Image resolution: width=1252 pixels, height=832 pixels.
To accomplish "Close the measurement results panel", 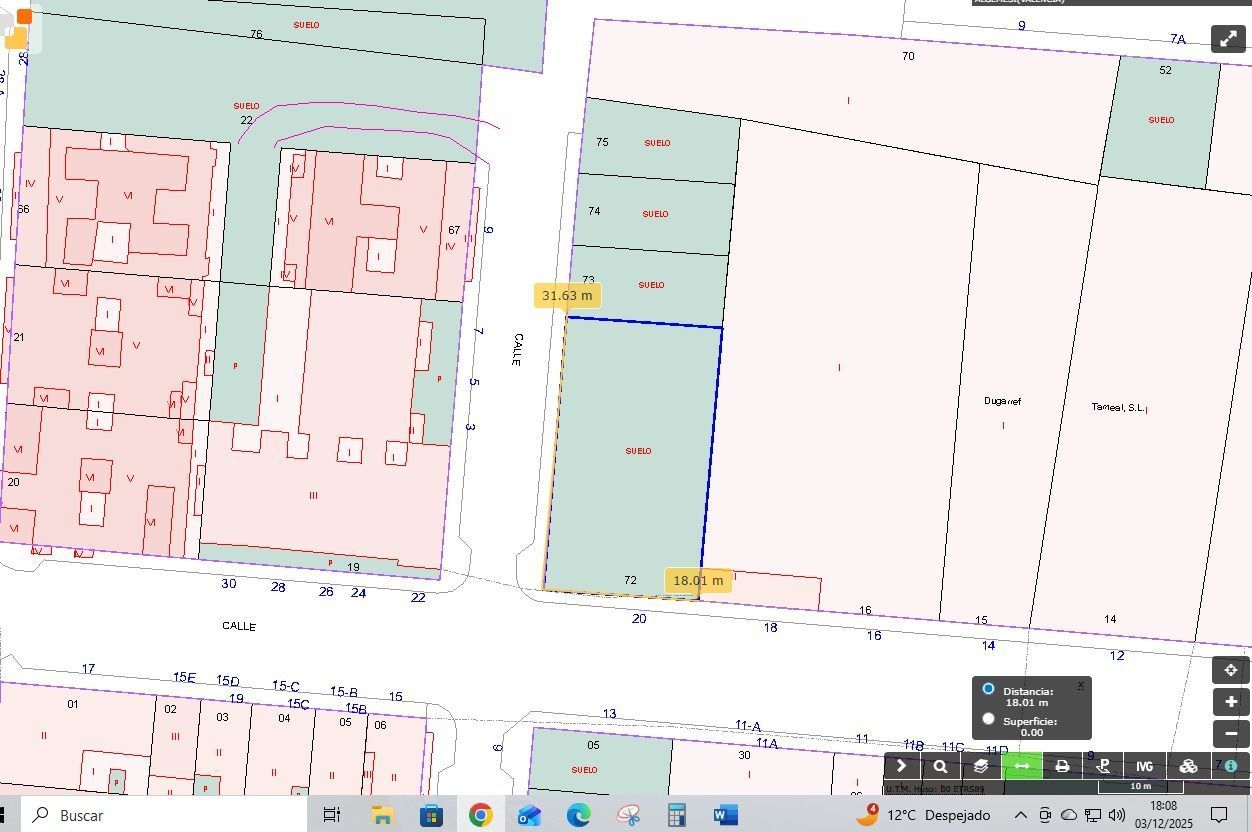I will pos(1080,686).
